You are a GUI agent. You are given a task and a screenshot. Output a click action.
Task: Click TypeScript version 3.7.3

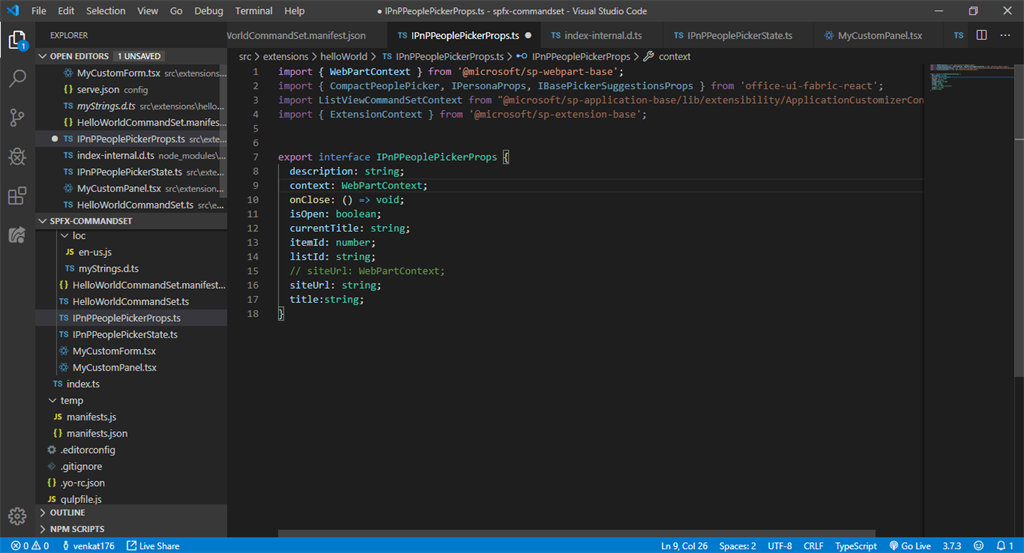click(952, 546)
